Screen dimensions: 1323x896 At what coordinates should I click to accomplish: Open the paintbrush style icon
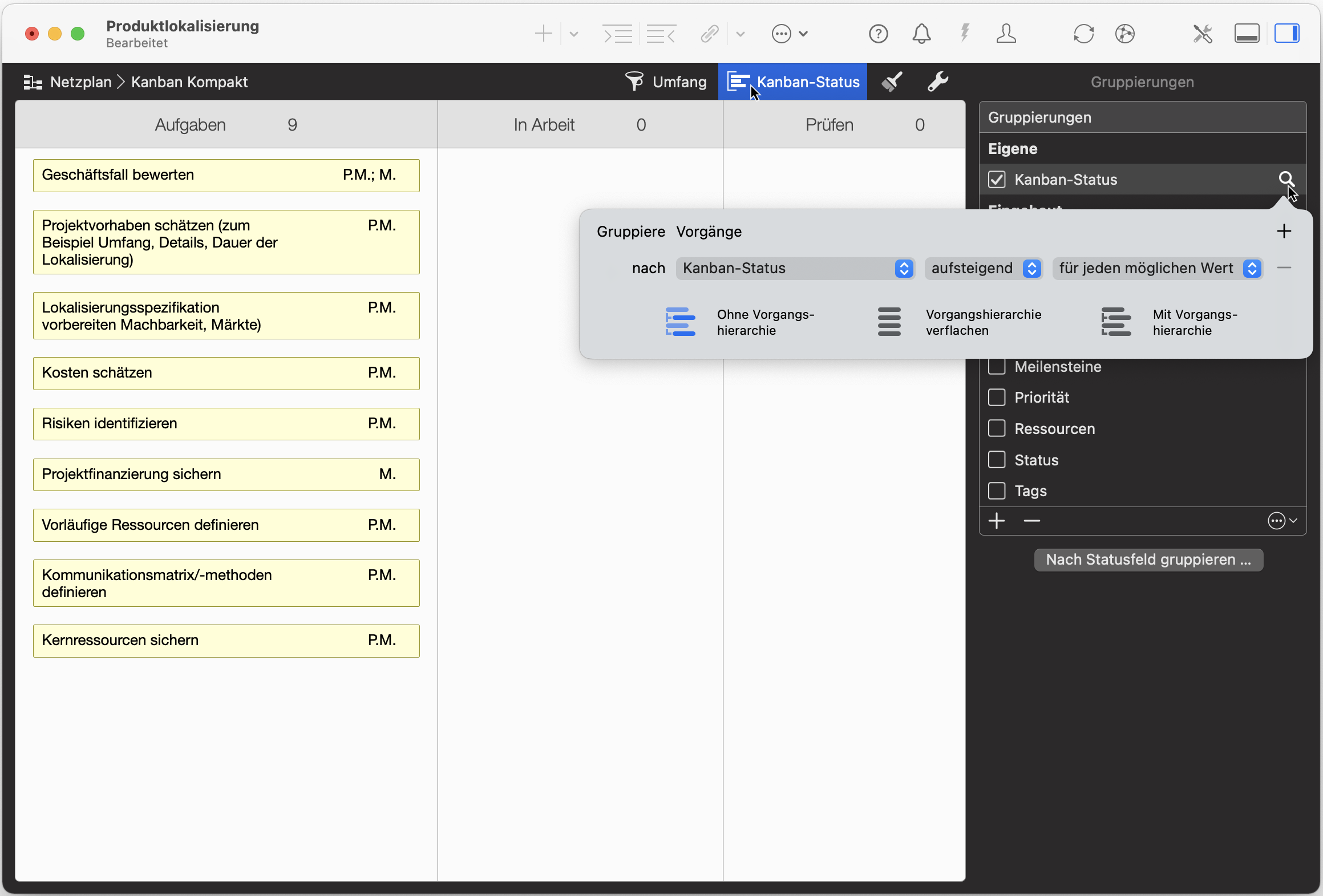coord(892,82)
